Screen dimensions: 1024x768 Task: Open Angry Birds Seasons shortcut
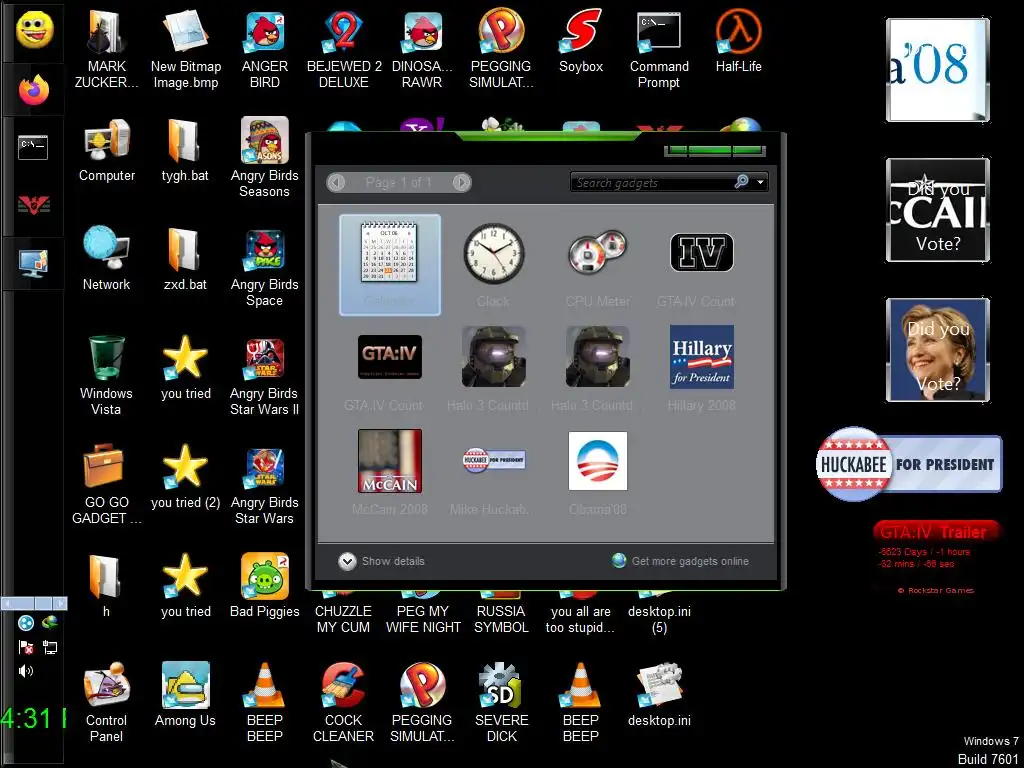[264, 157]
